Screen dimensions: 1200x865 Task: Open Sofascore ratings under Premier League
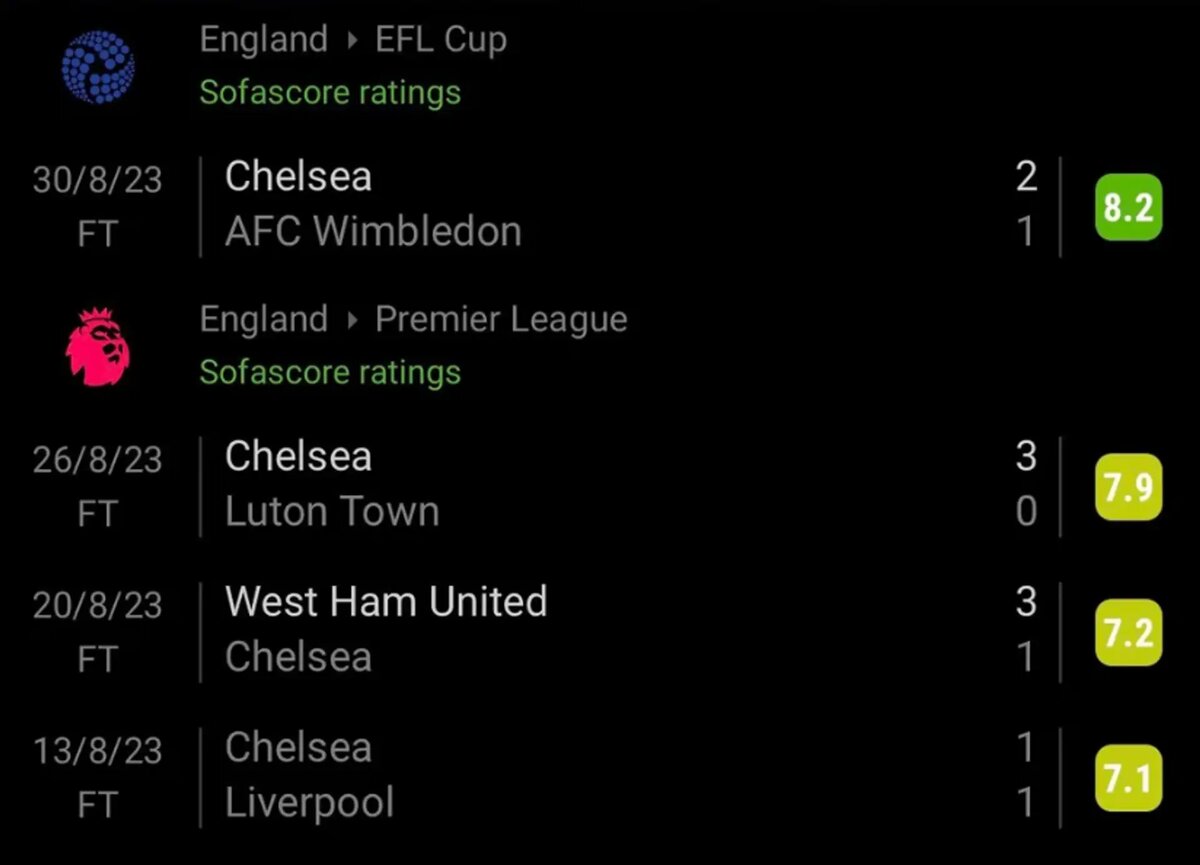point(330,372)
